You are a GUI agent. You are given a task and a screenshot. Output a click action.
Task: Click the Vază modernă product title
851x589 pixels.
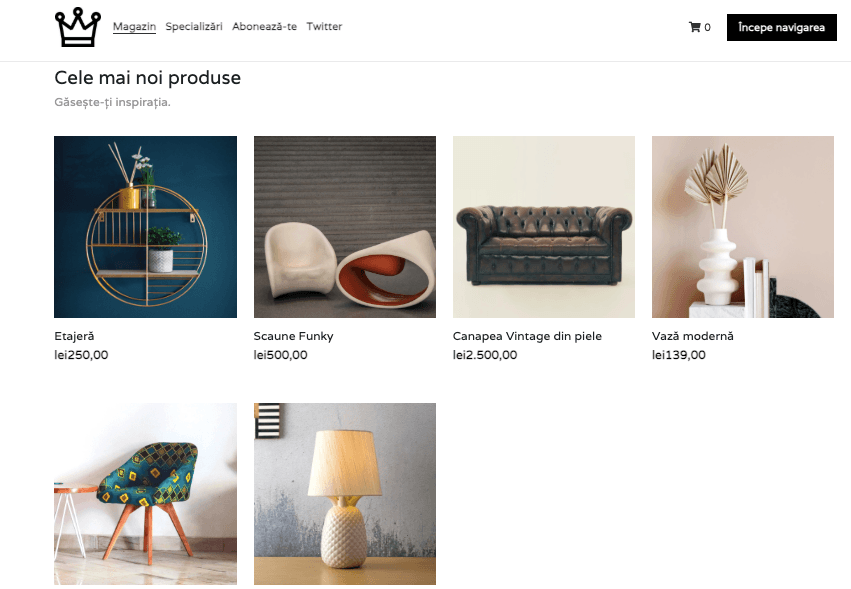(693, 336)
